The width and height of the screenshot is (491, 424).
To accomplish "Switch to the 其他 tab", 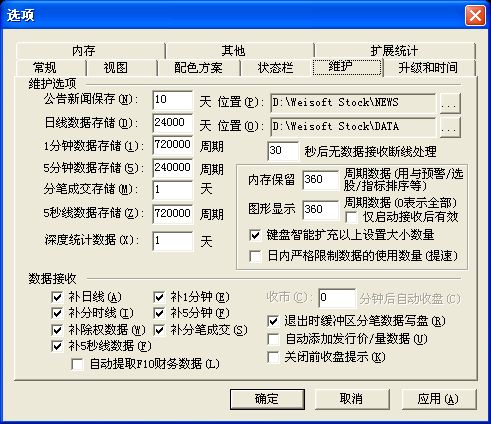I will tap(240, 51).
